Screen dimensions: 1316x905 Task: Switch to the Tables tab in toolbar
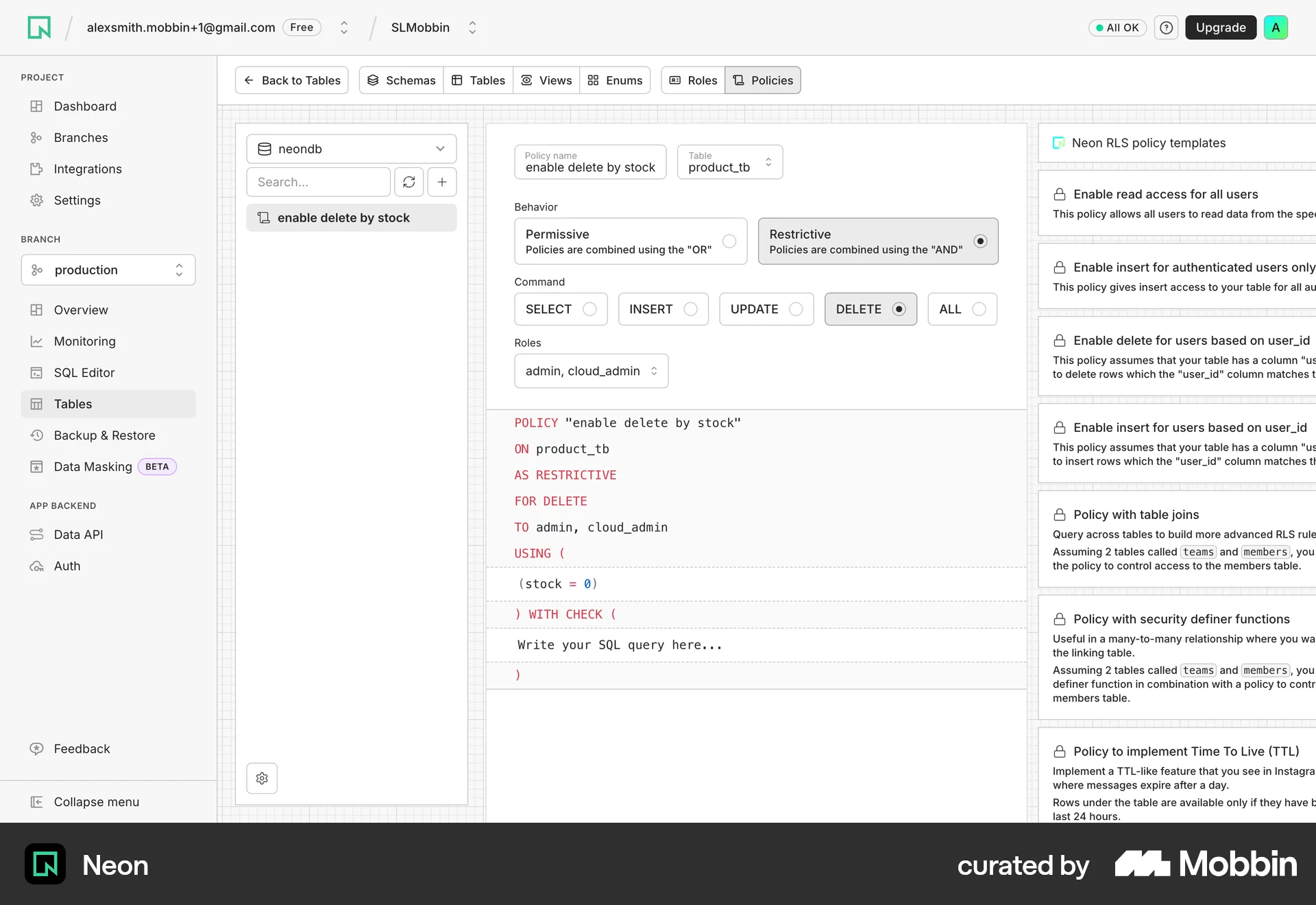(x=478, y=80)
